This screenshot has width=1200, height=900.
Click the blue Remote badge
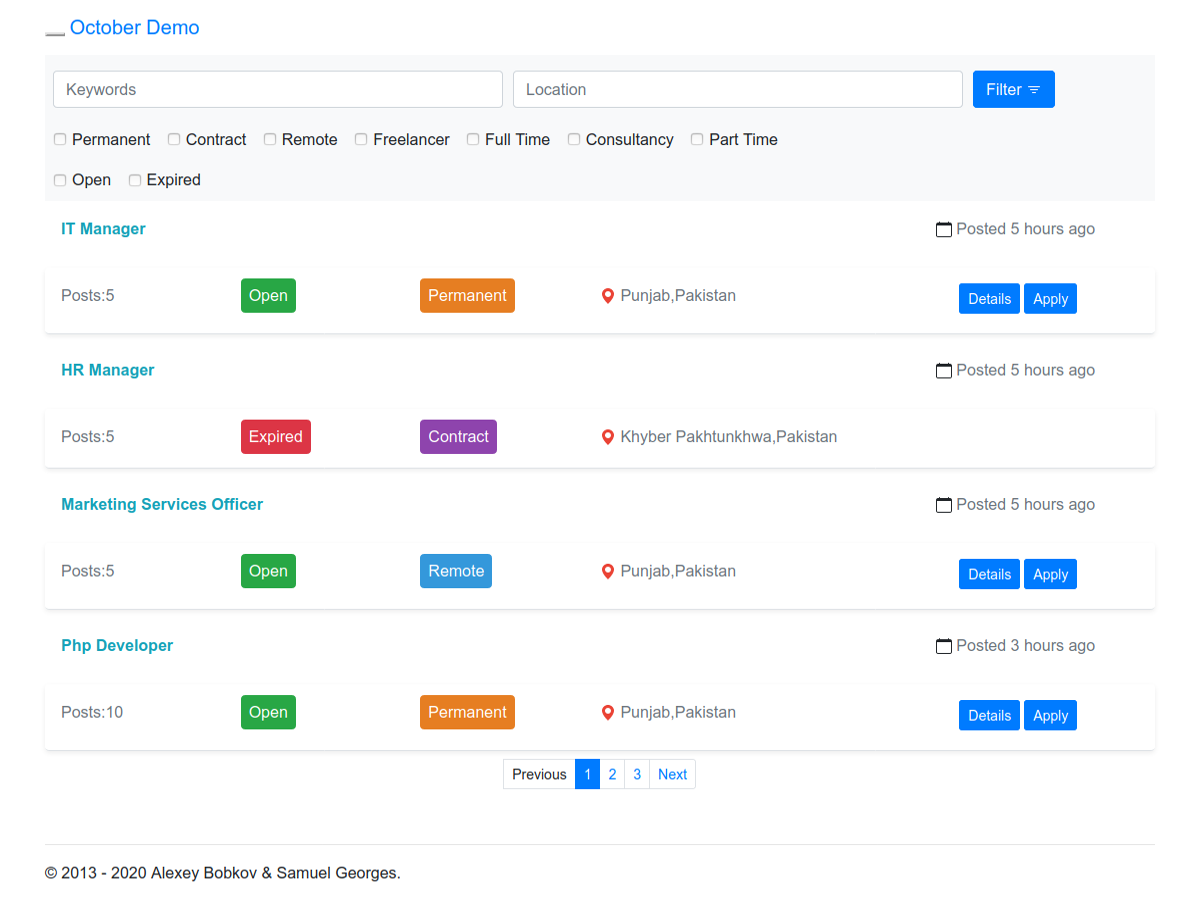point(456,571)
